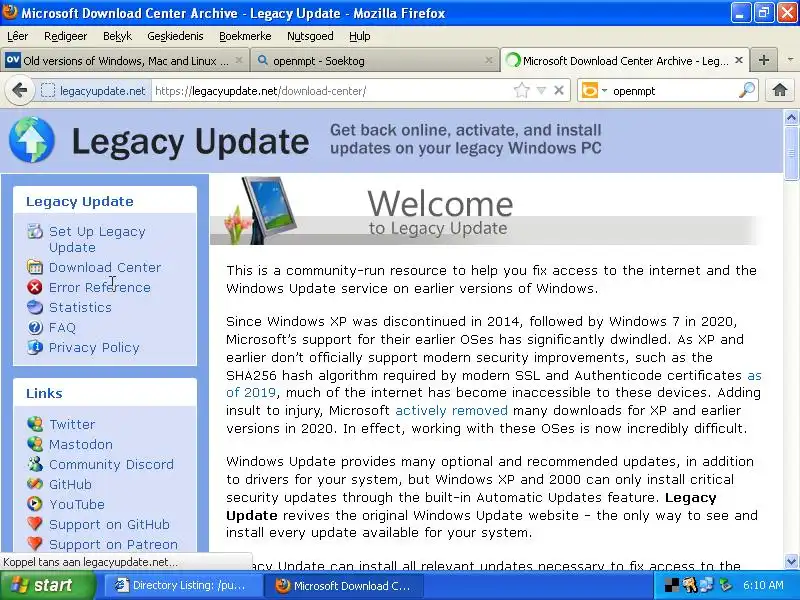Open the Lêer menu
This screenshot has width=800, height=600.
[17, 36]
